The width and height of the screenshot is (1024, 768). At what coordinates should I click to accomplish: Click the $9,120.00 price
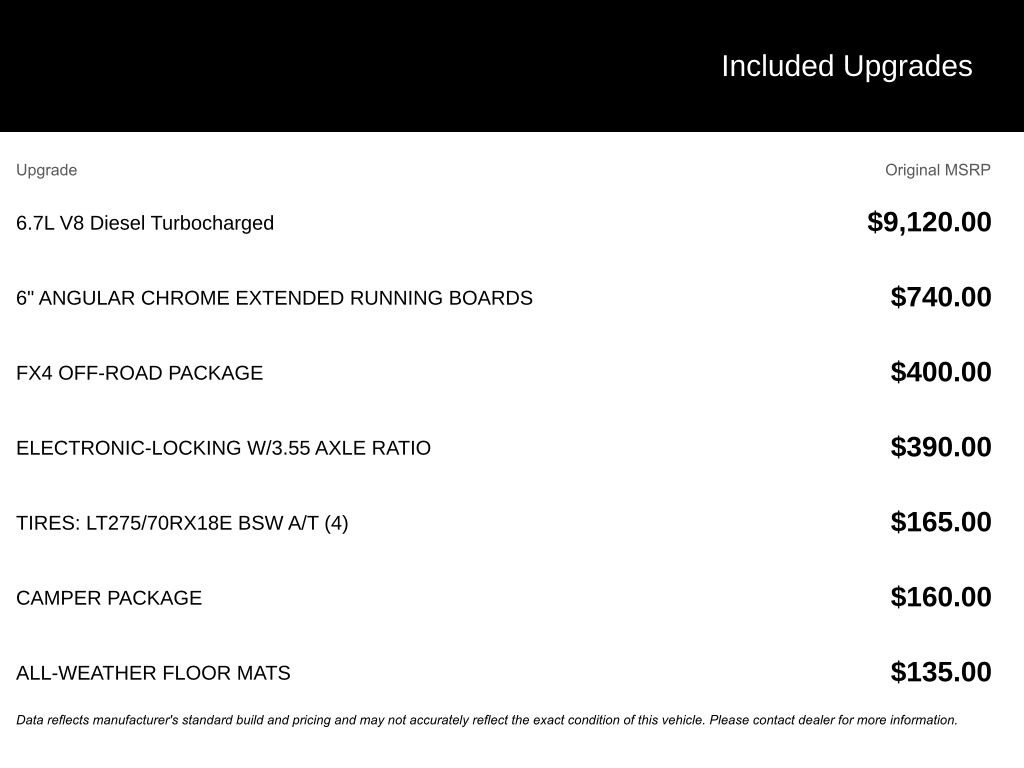coord(929,222)
